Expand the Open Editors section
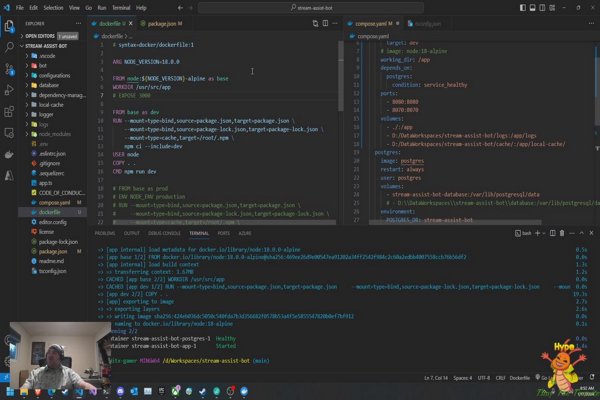The height and width of the screenshot is (400, 600). (x=21, y=36)
